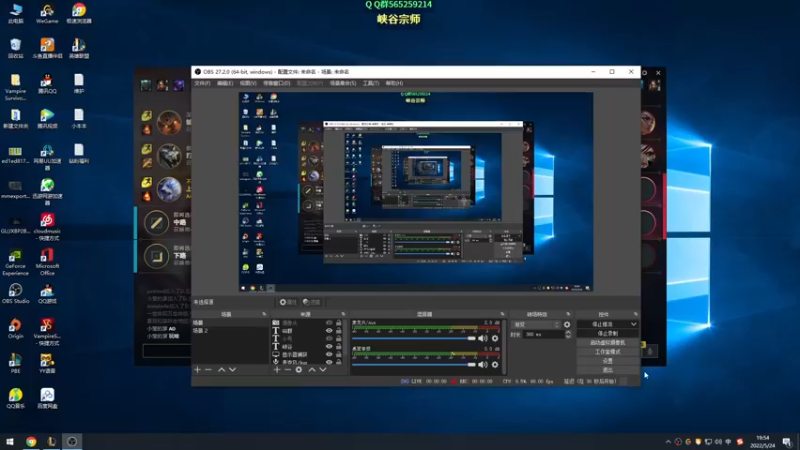The image size is (800, 450).
Task: Pop out the Scene Transitions dock panel
Action: (568, 314)
